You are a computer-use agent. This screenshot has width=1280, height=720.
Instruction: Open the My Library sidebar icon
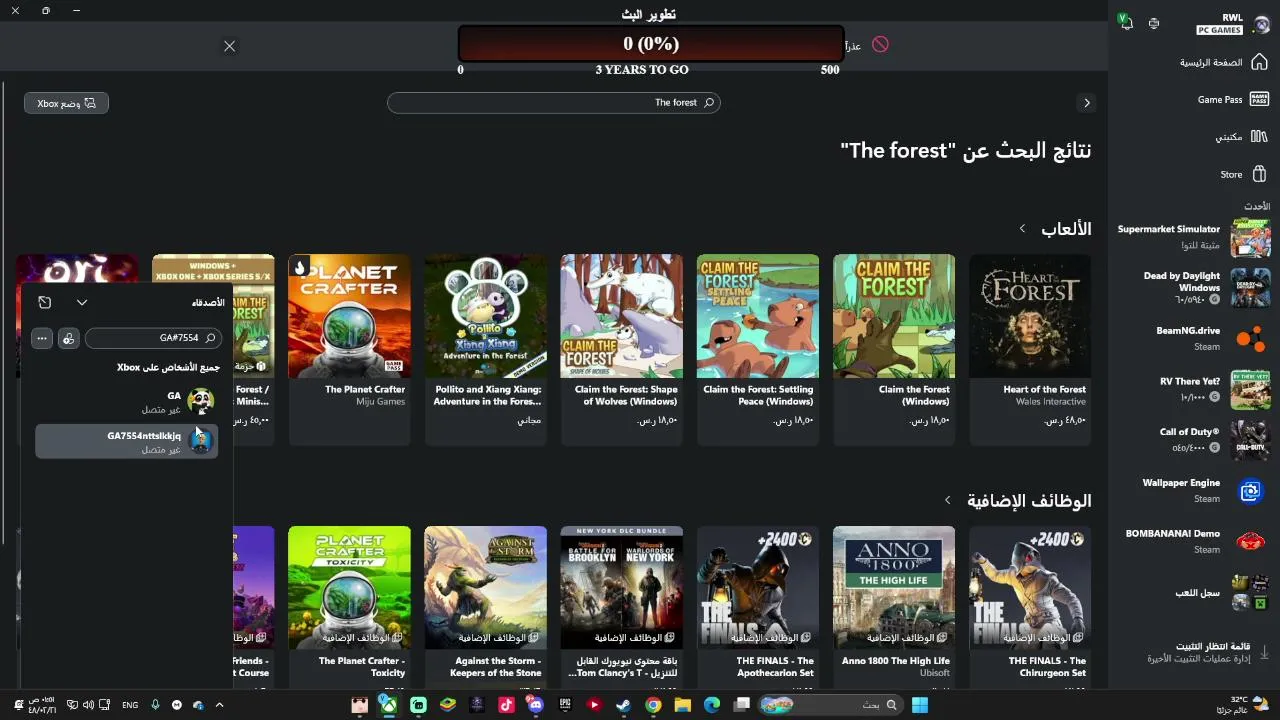[x=1259, y=136]
